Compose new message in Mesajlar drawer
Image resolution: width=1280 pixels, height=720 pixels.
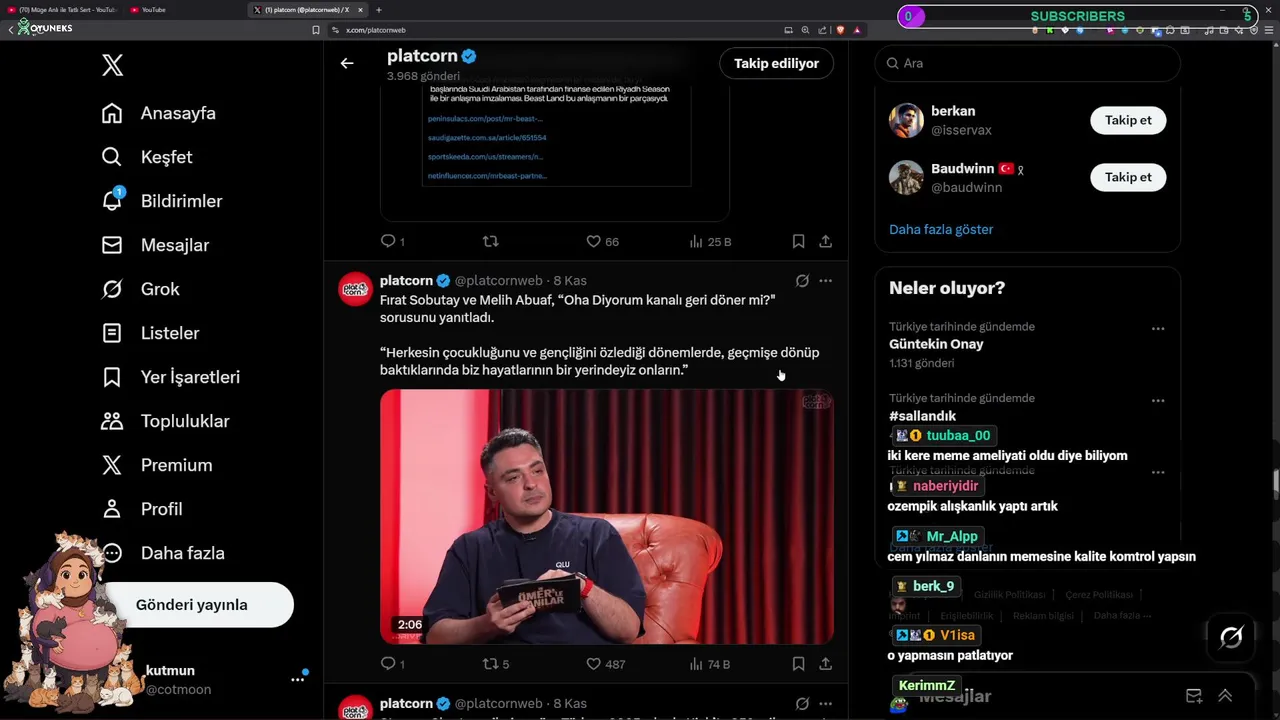tap(1194, 696)
